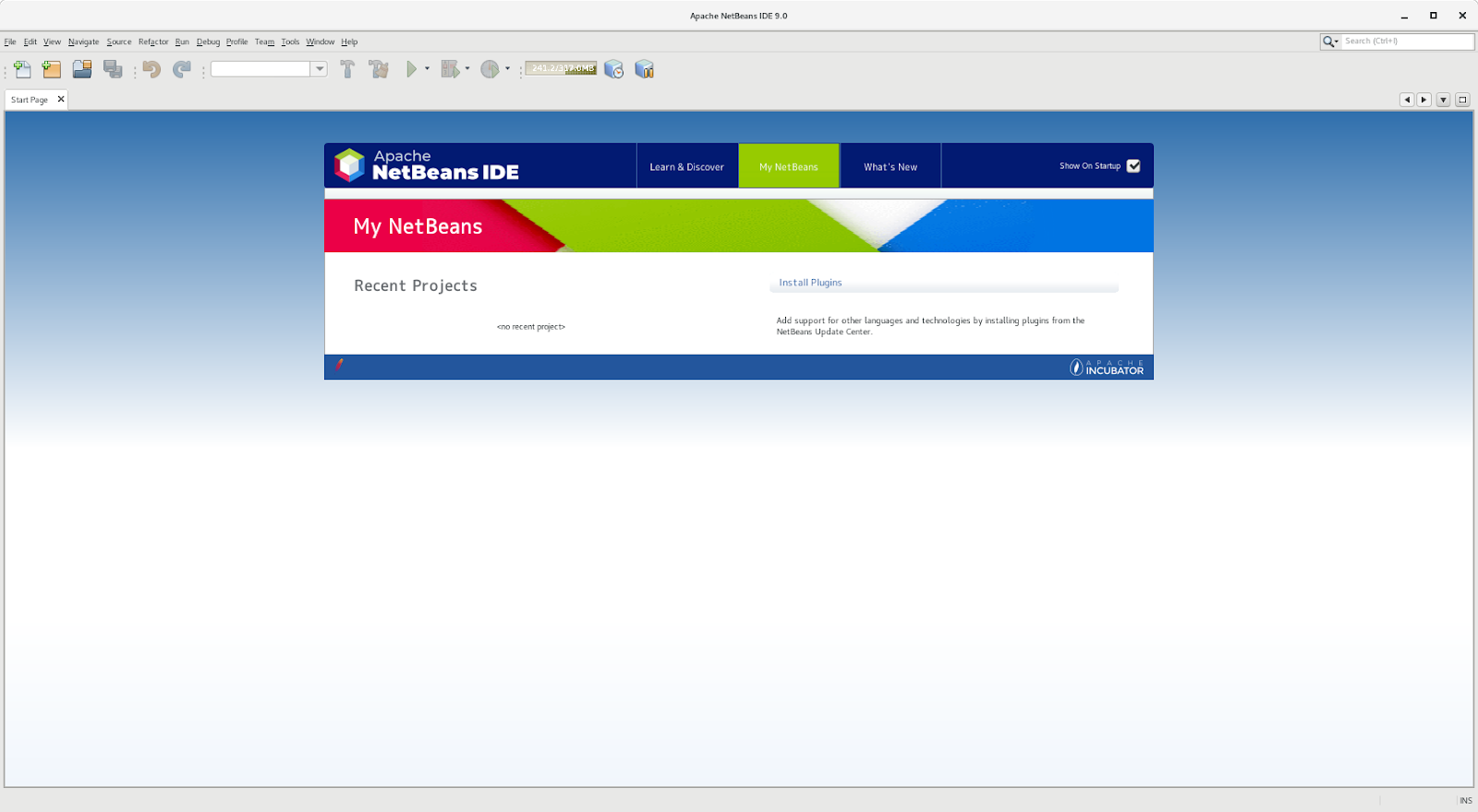Open the File menu
This screenshot has height=812, width=1478.
[x=10, y=42]
